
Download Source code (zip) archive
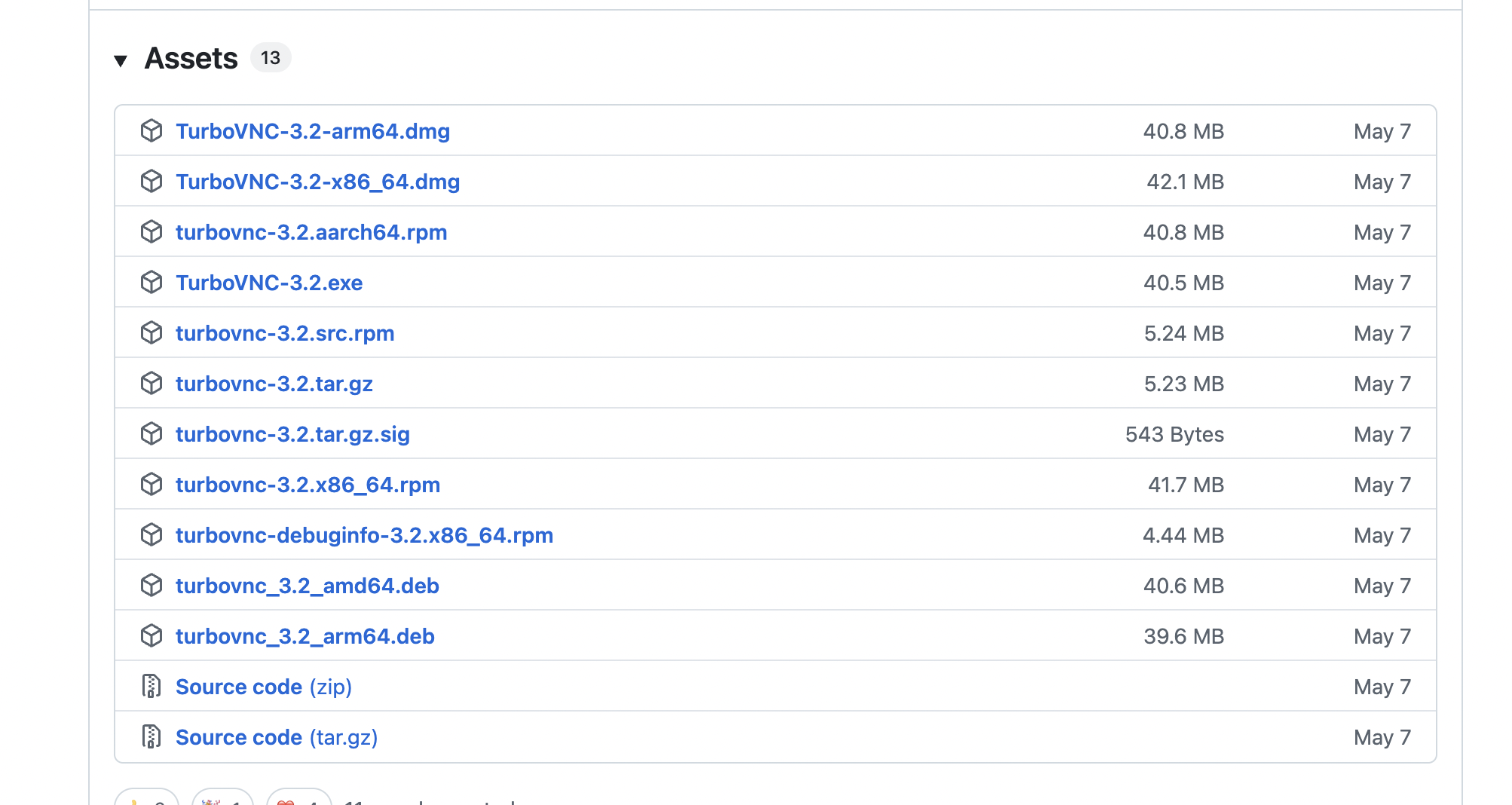[x=263, y=687]
